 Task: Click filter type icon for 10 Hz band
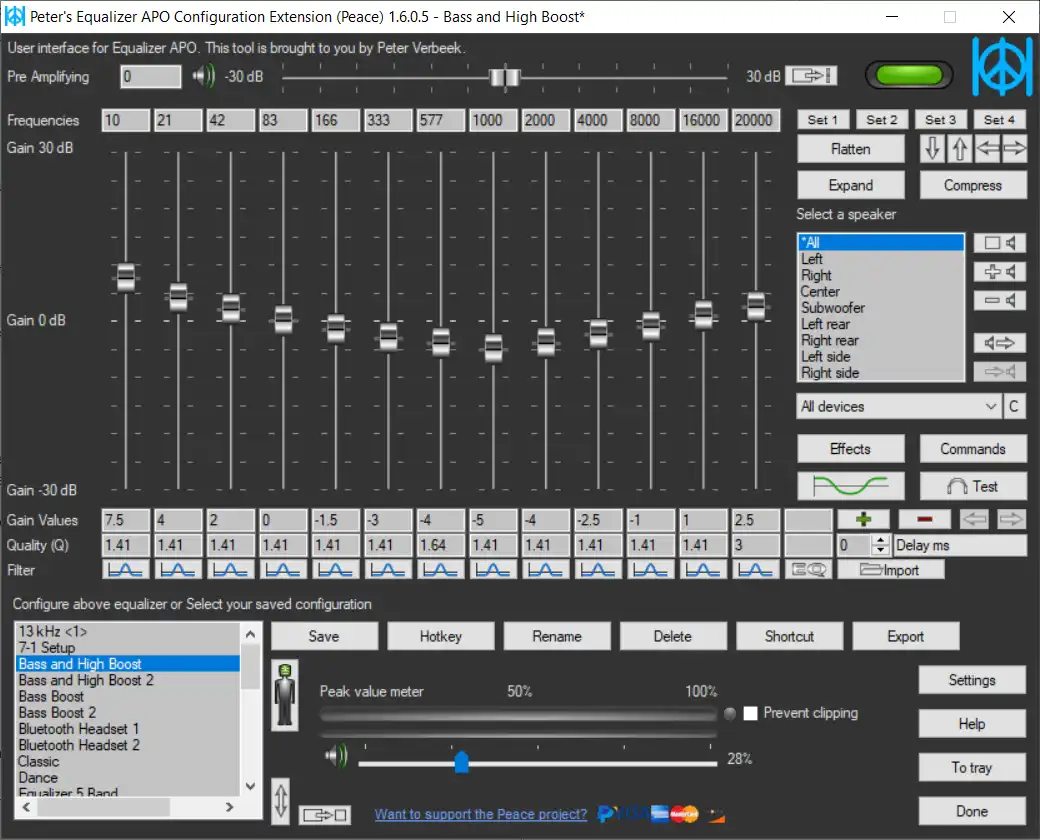125,570
